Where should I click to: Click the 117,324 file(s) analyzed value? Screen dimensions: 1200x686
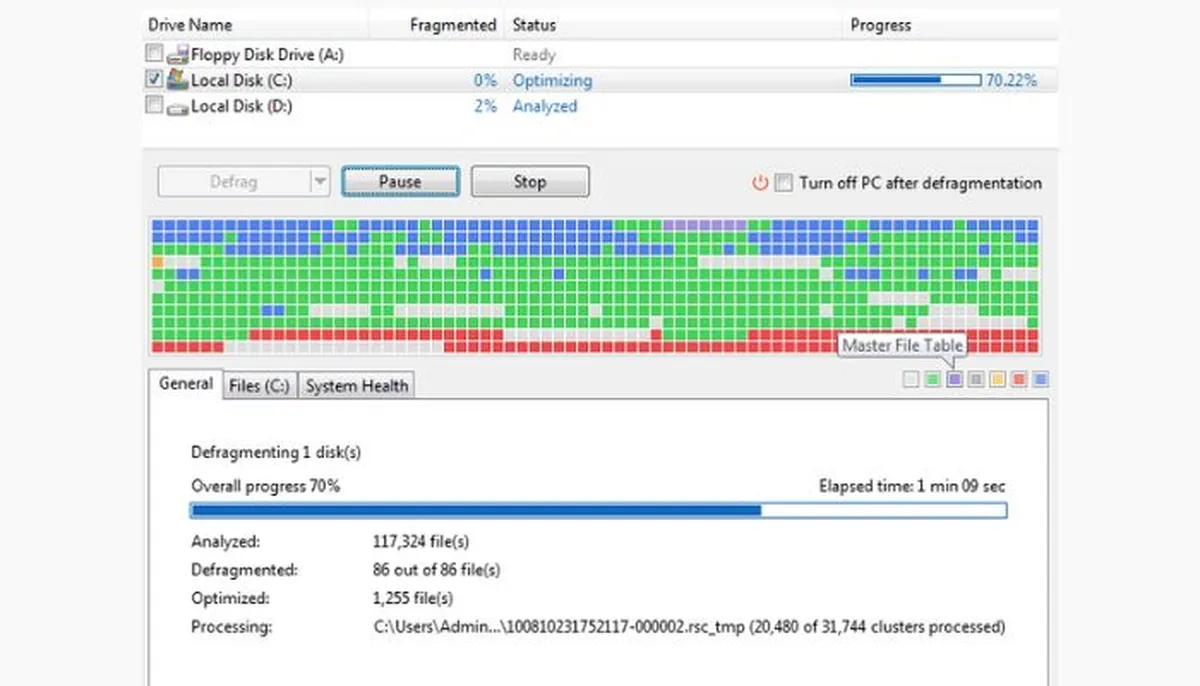[x=421, y=542]
